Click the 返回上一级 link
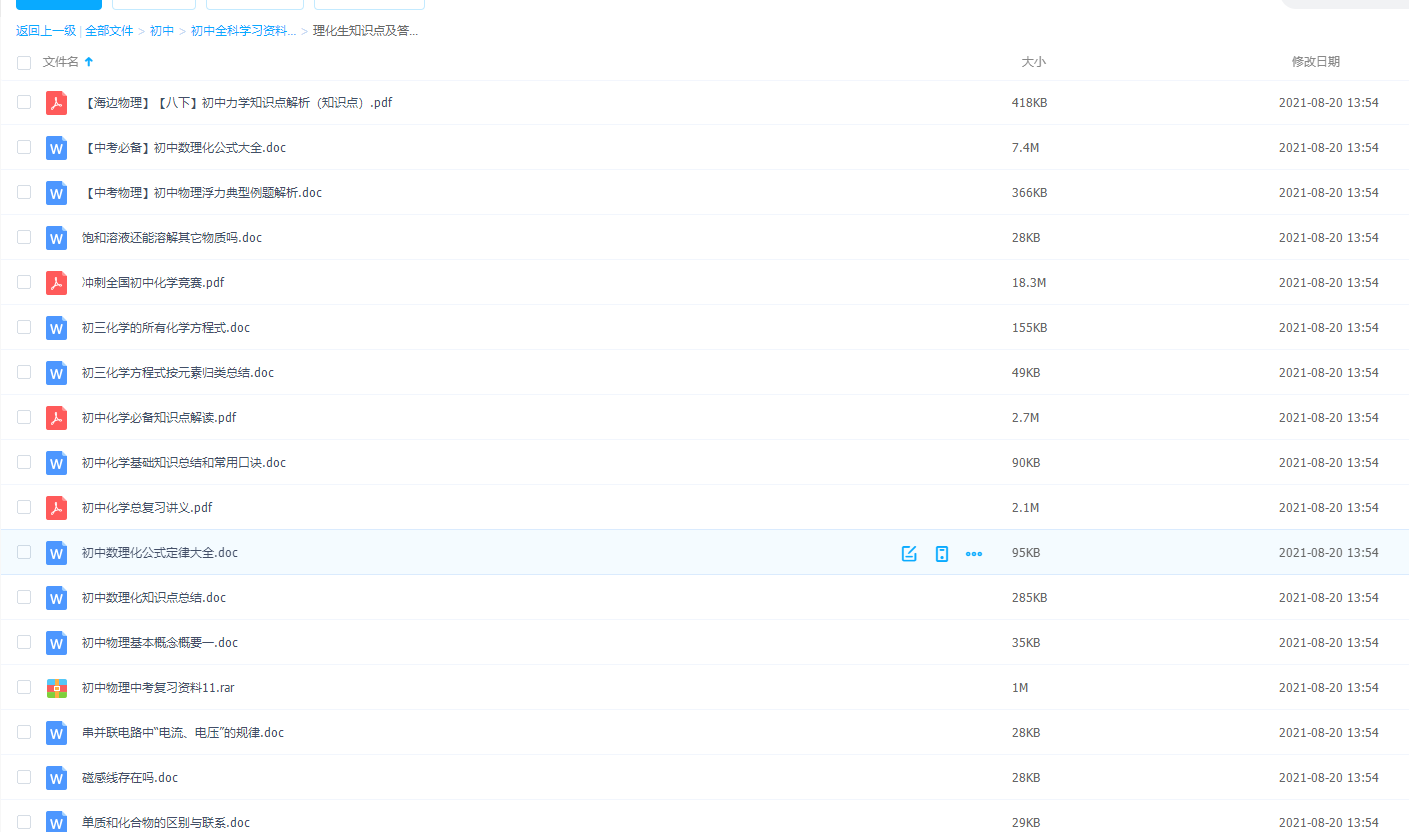This screenshot has height=832, width=1409. [46, 31]
